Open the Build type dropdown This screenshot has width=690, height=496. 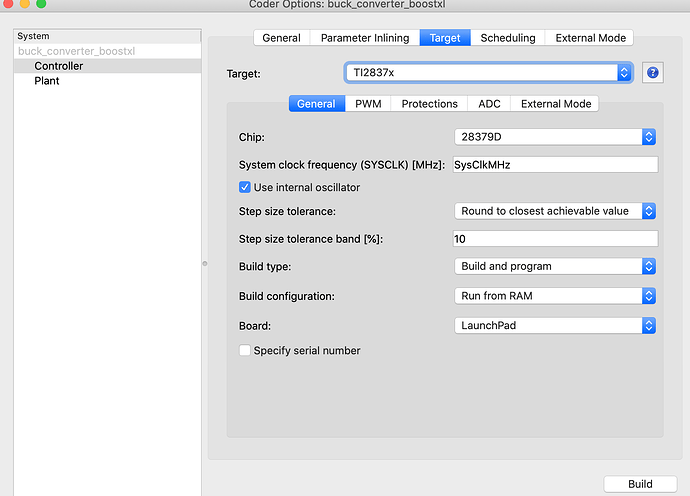pyautogui.click(x=555, y=267)
